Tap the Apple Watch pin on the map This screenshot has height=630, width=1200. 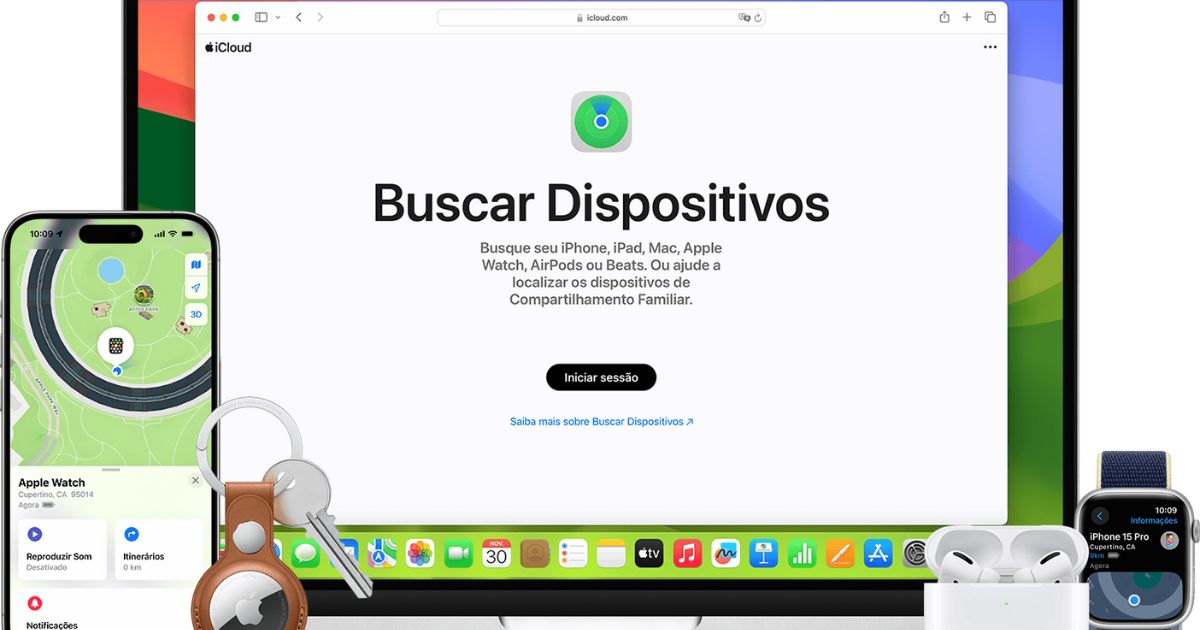coord(116,346)
